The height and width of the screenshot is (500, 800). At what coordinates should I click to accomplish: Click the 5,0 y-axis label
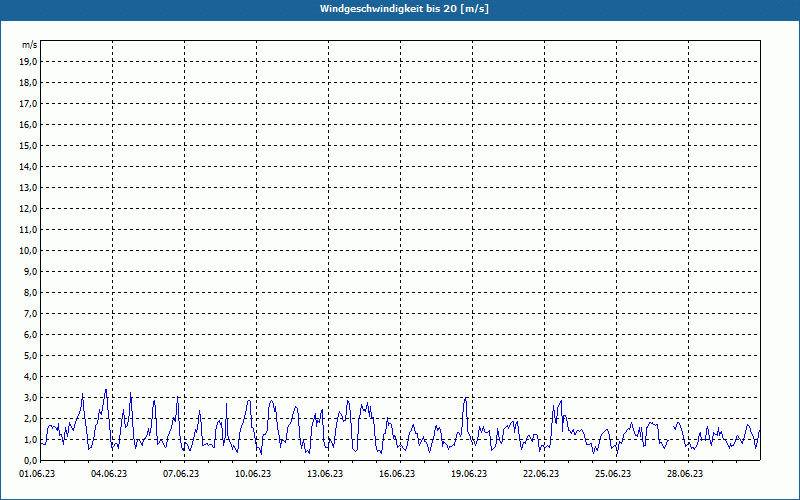30,356
